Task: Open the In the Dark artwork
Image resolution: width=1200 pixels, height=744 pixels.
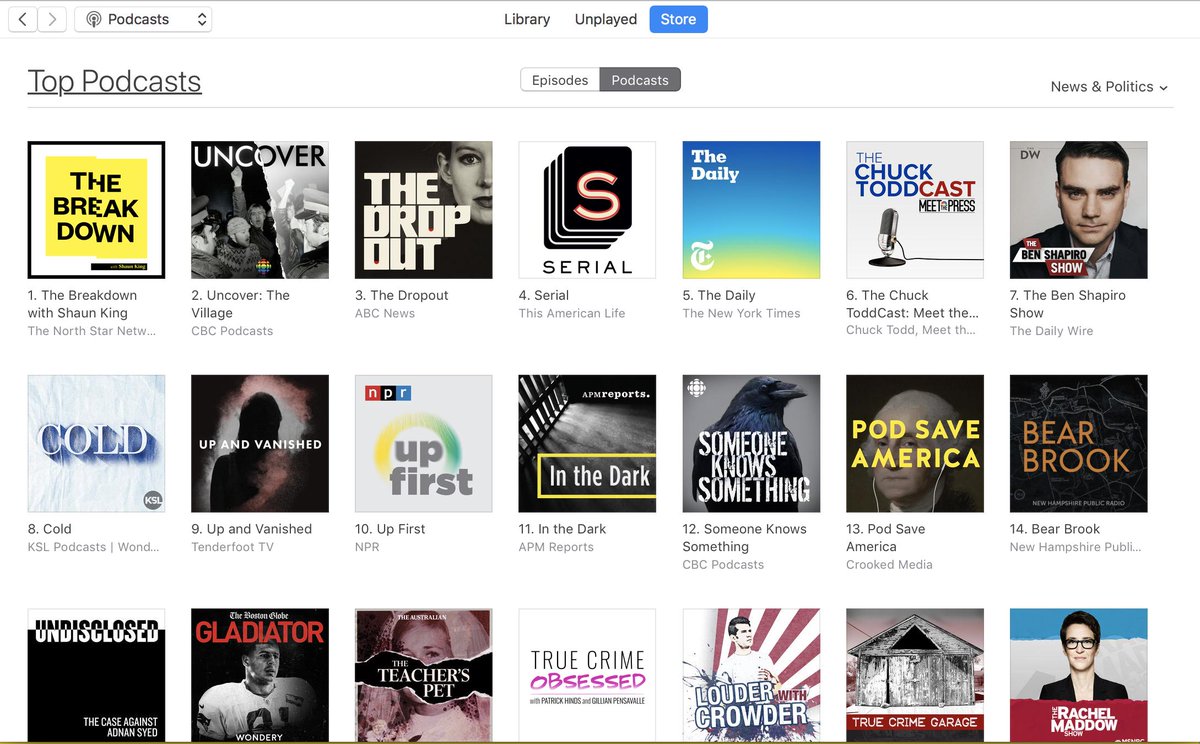Action: (x=588, y=444)
